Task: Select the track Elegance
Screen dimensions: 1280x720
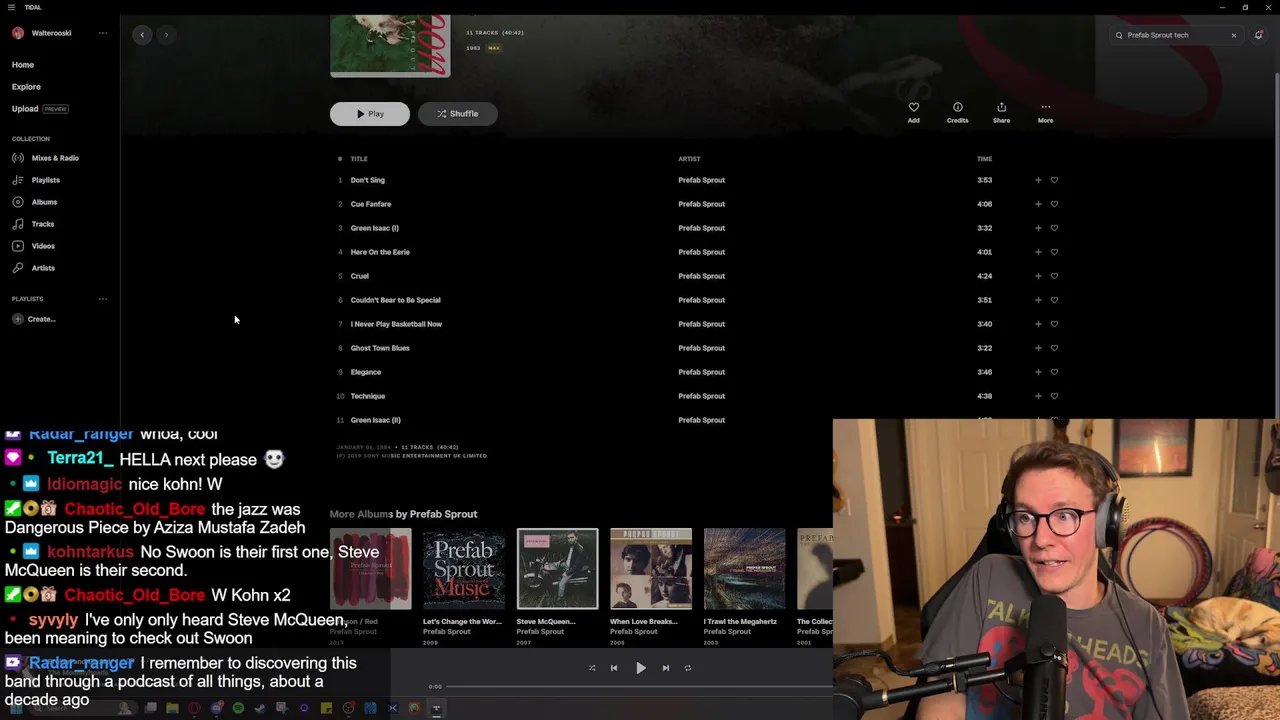Action: click(365, 372)
